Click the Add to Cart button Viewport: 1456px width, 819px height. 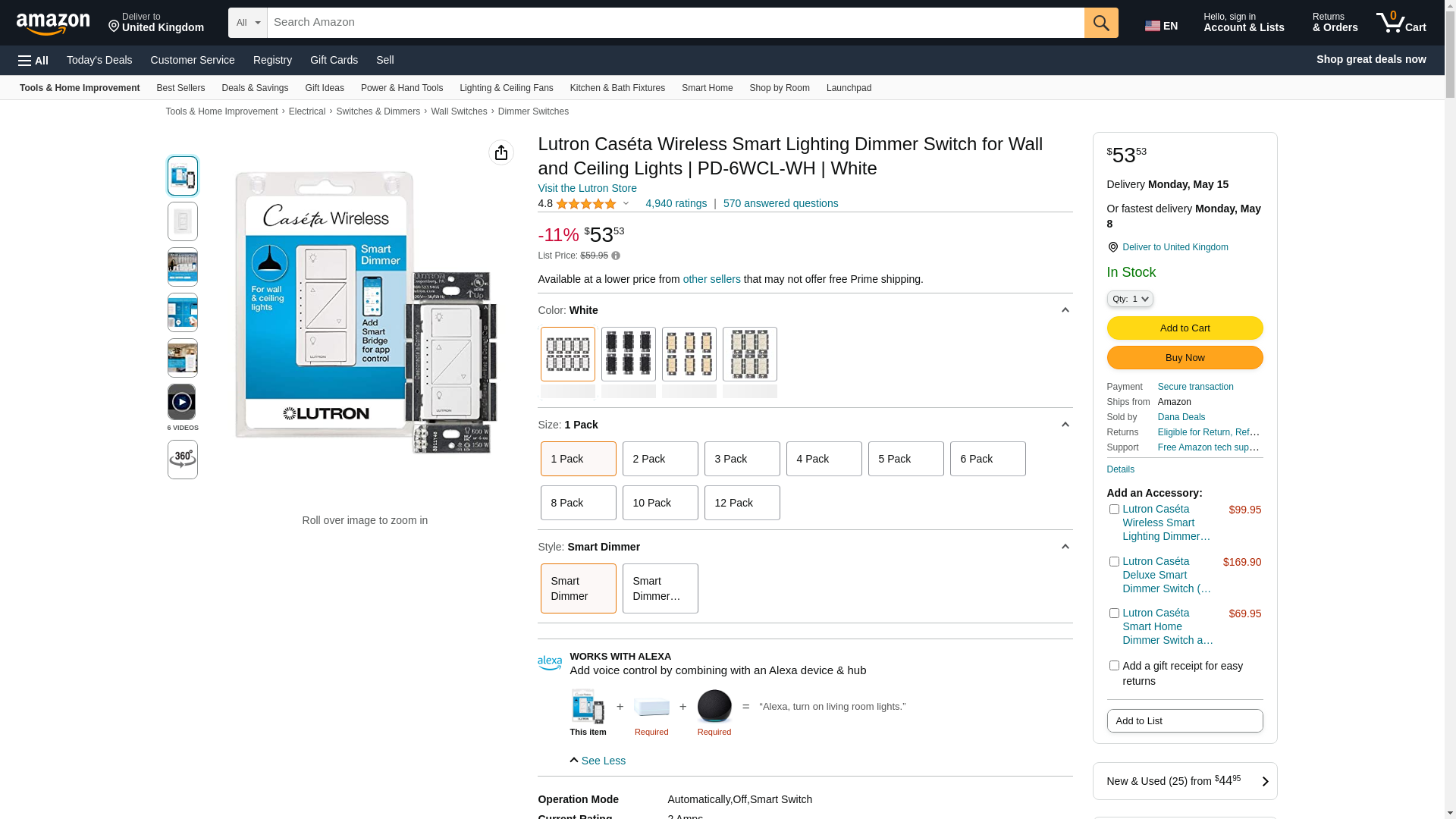coord(1184,328)
